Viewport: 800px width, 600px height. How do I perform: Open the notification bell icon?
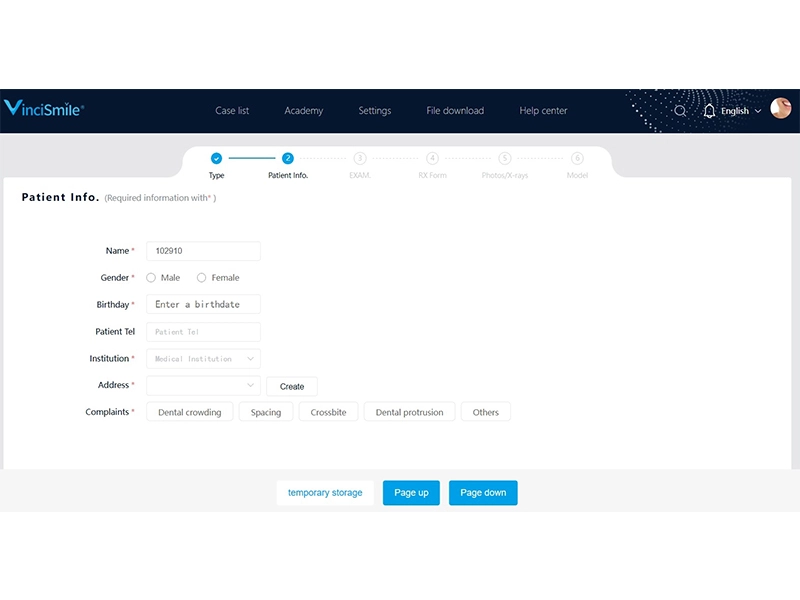pyautogui.click(x=709, y=111)
